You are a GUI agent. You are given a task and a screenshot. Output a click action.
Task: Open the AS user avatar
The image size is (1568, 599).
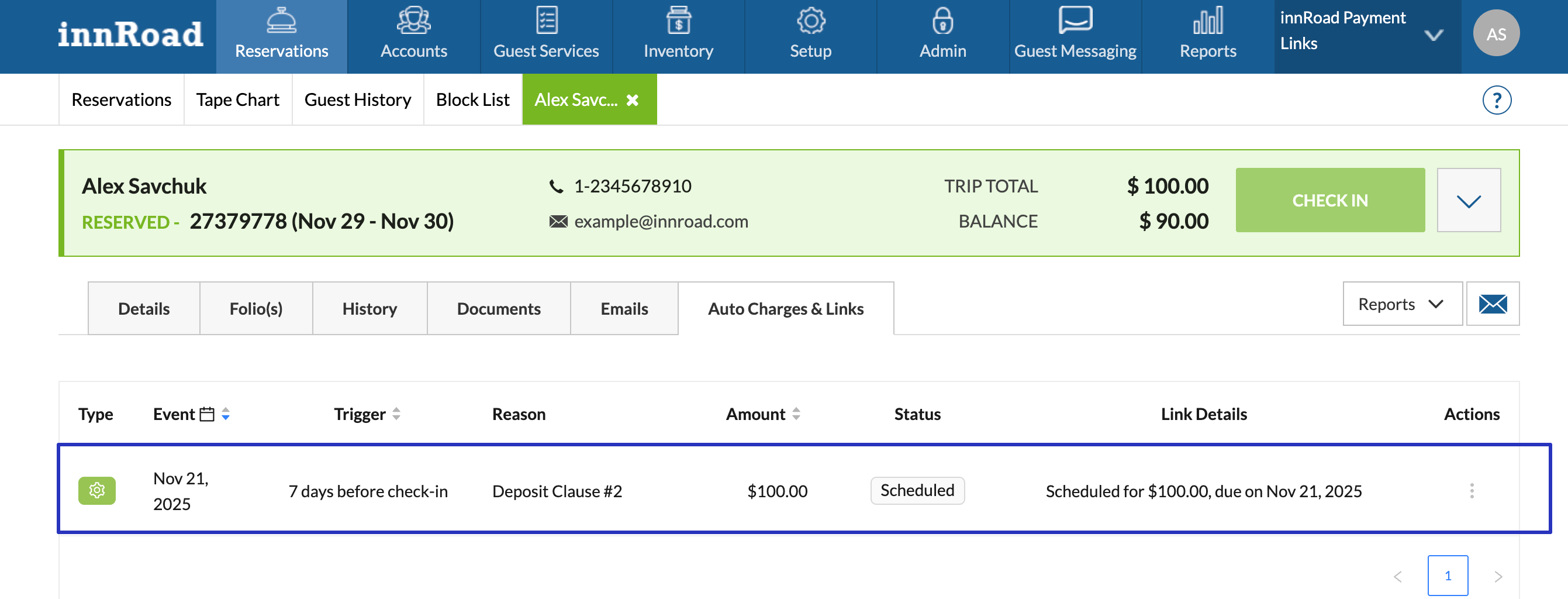coord(1496,33)
